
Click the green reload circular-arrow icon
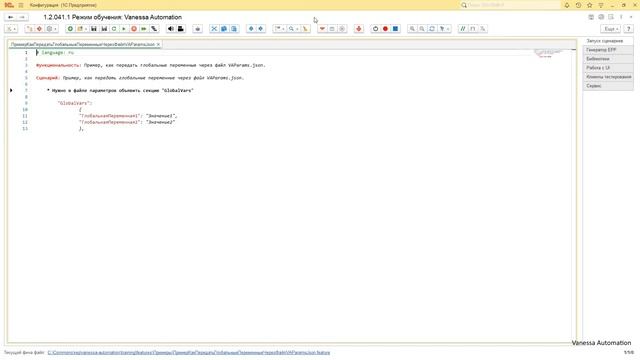(114, 29)
